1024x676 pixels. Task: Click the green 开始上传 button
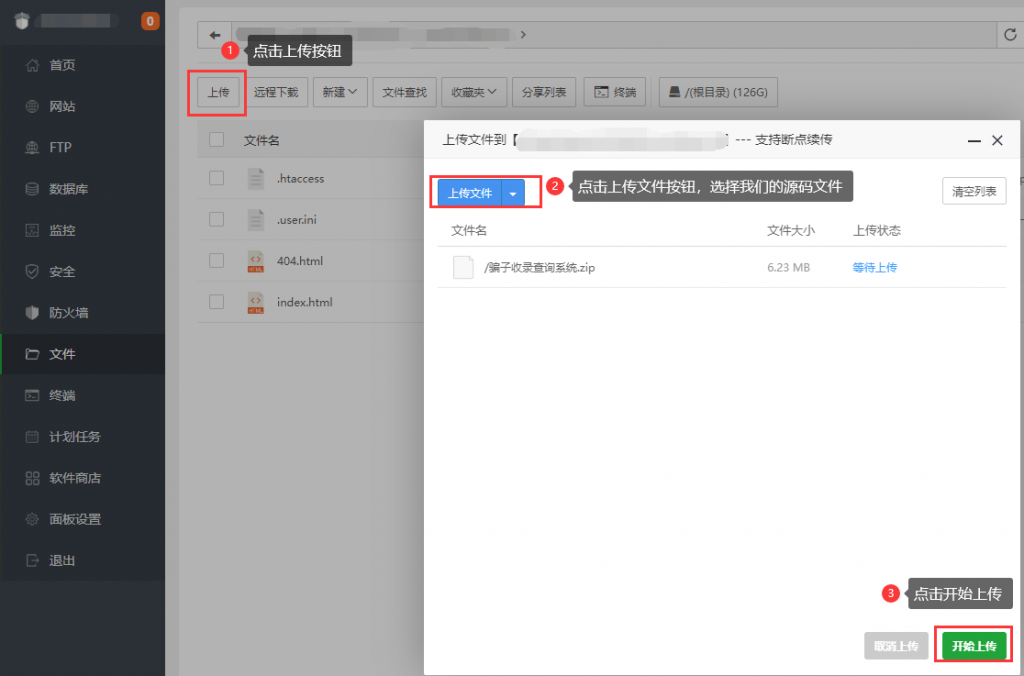tap(974, 646)
